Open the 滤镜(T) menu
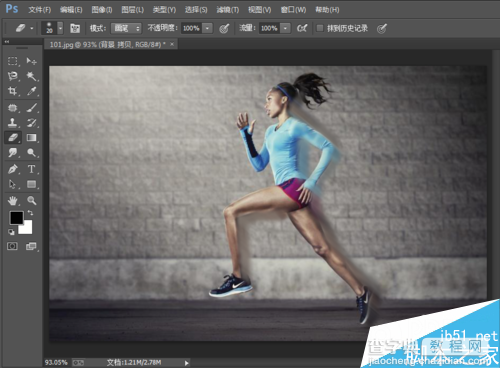 (228, 10)
